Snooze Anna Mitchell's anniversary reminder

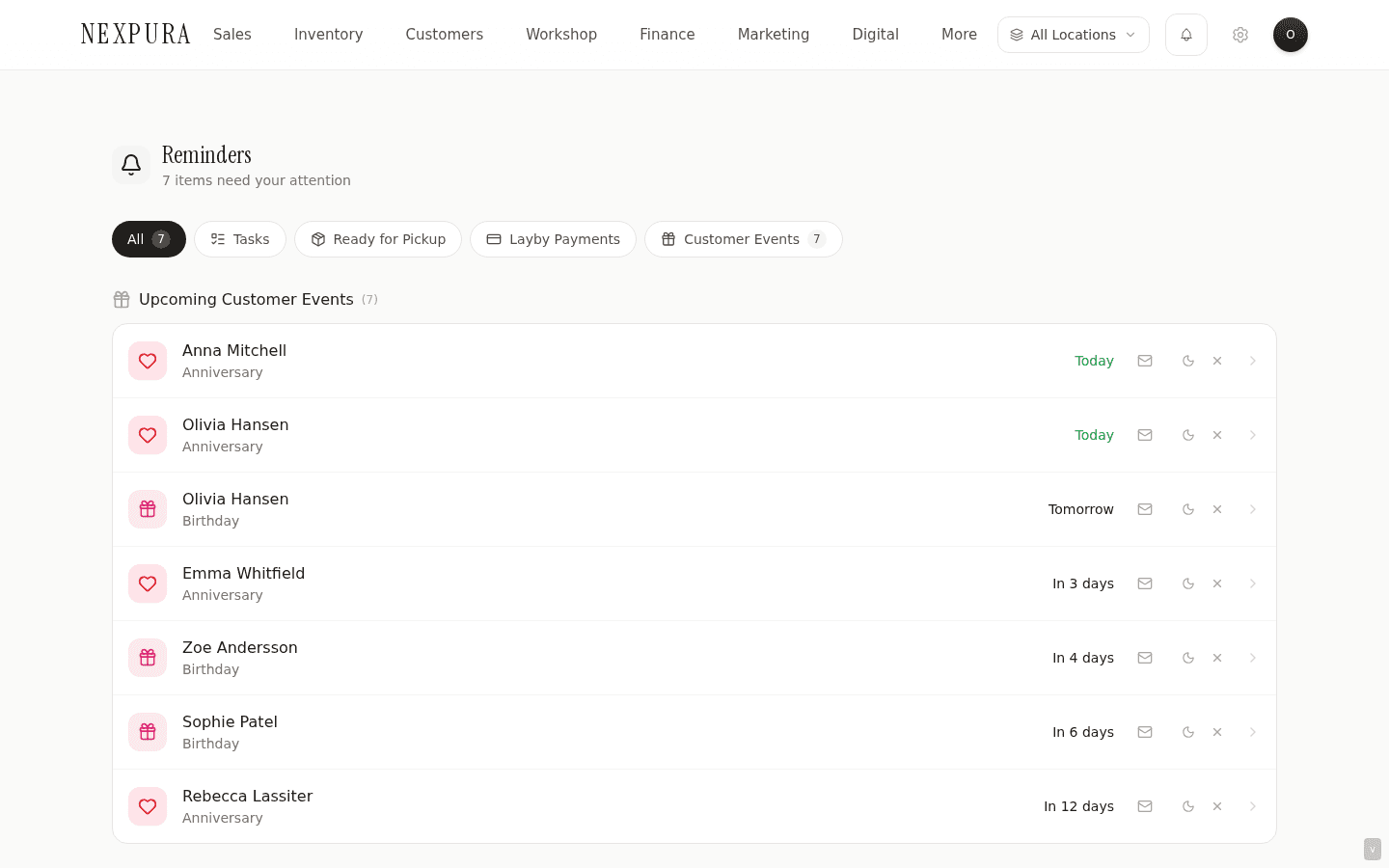pos(1188,361)
